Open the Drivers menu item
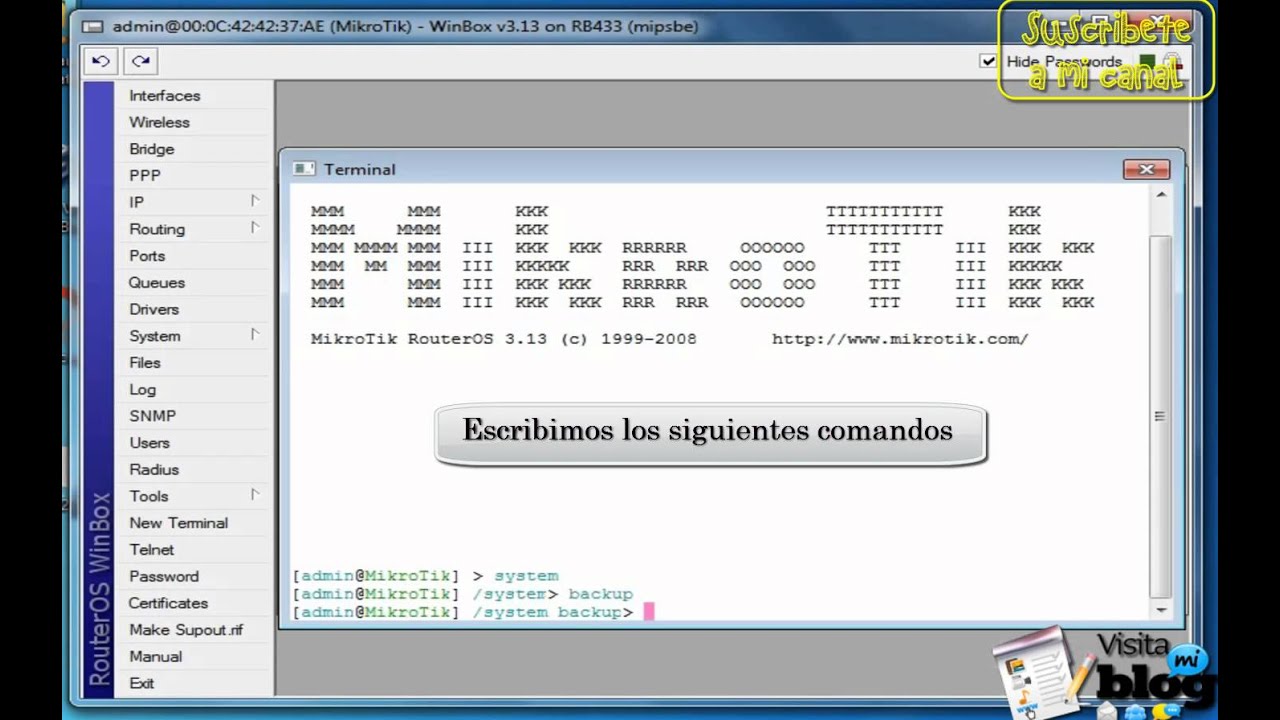 (154, 309)
